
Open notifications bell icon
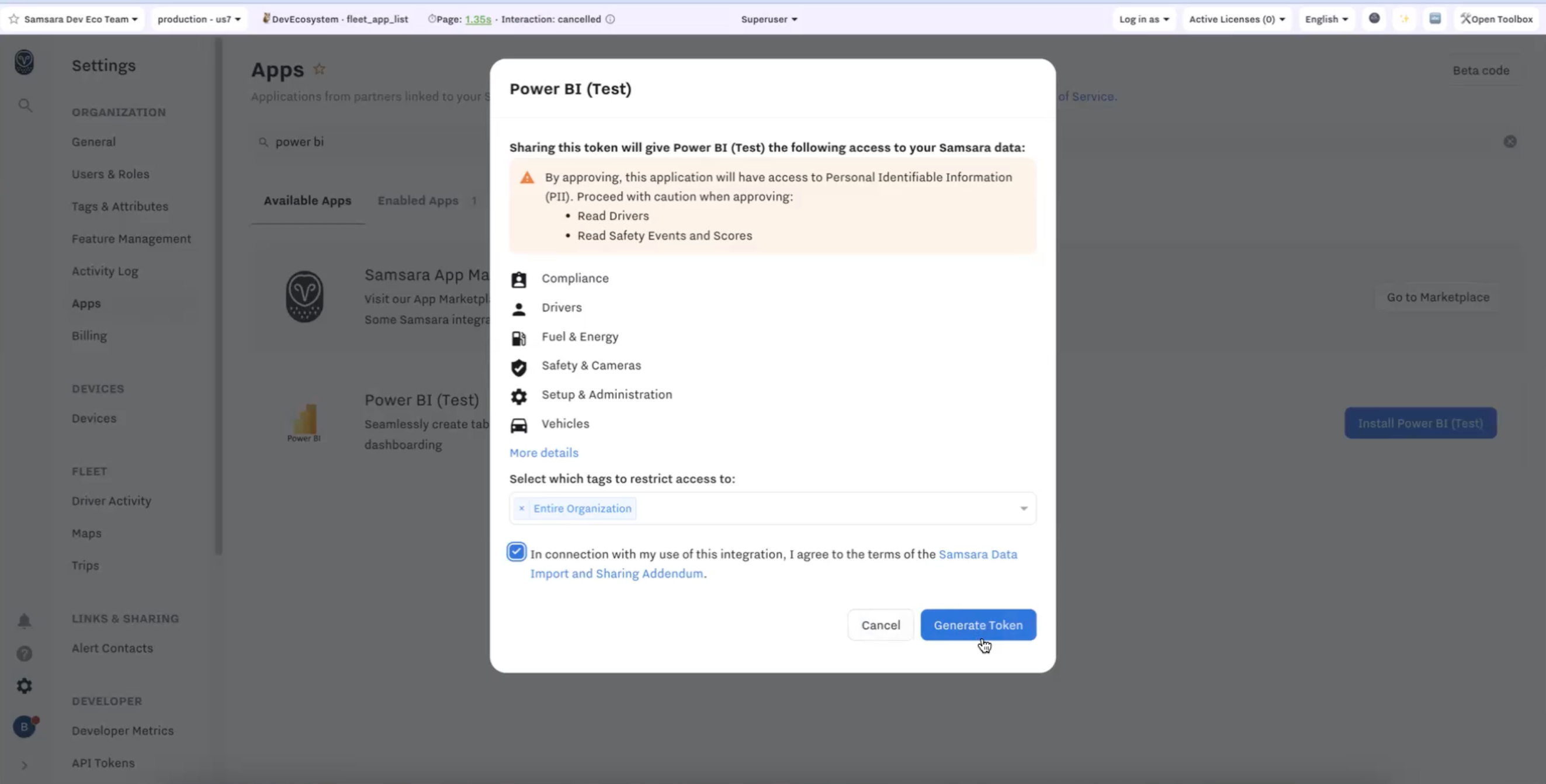point(24,620)
